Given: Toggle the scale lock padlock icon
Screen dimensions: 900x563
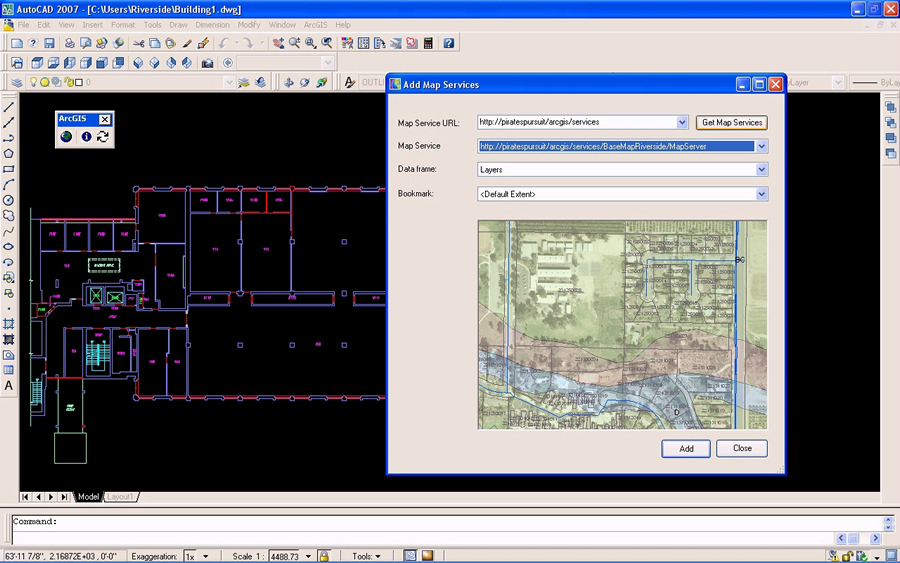Looking at the screenshot, I should tap(324, 556).
